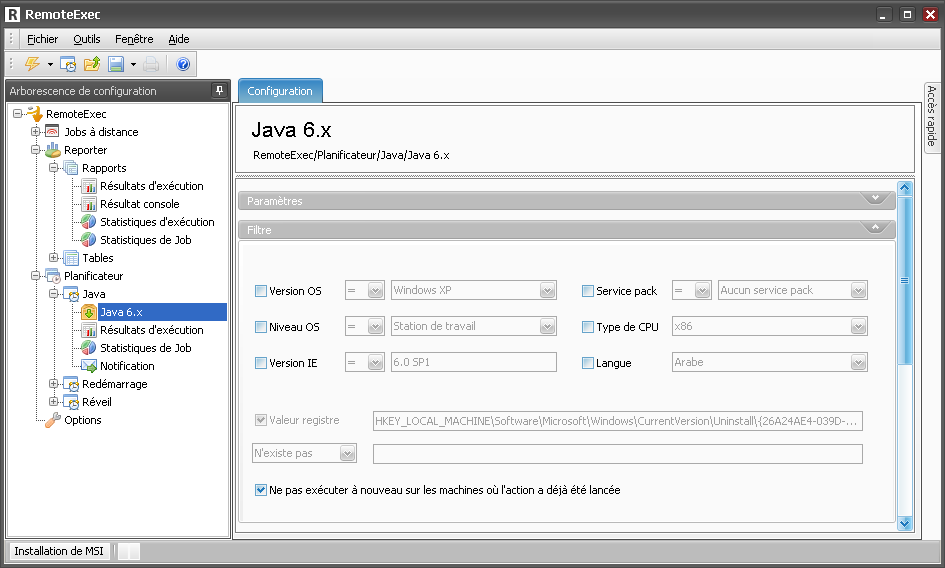
Task: Pin the Arborescence de configuration panel
Action: [219, 90]
